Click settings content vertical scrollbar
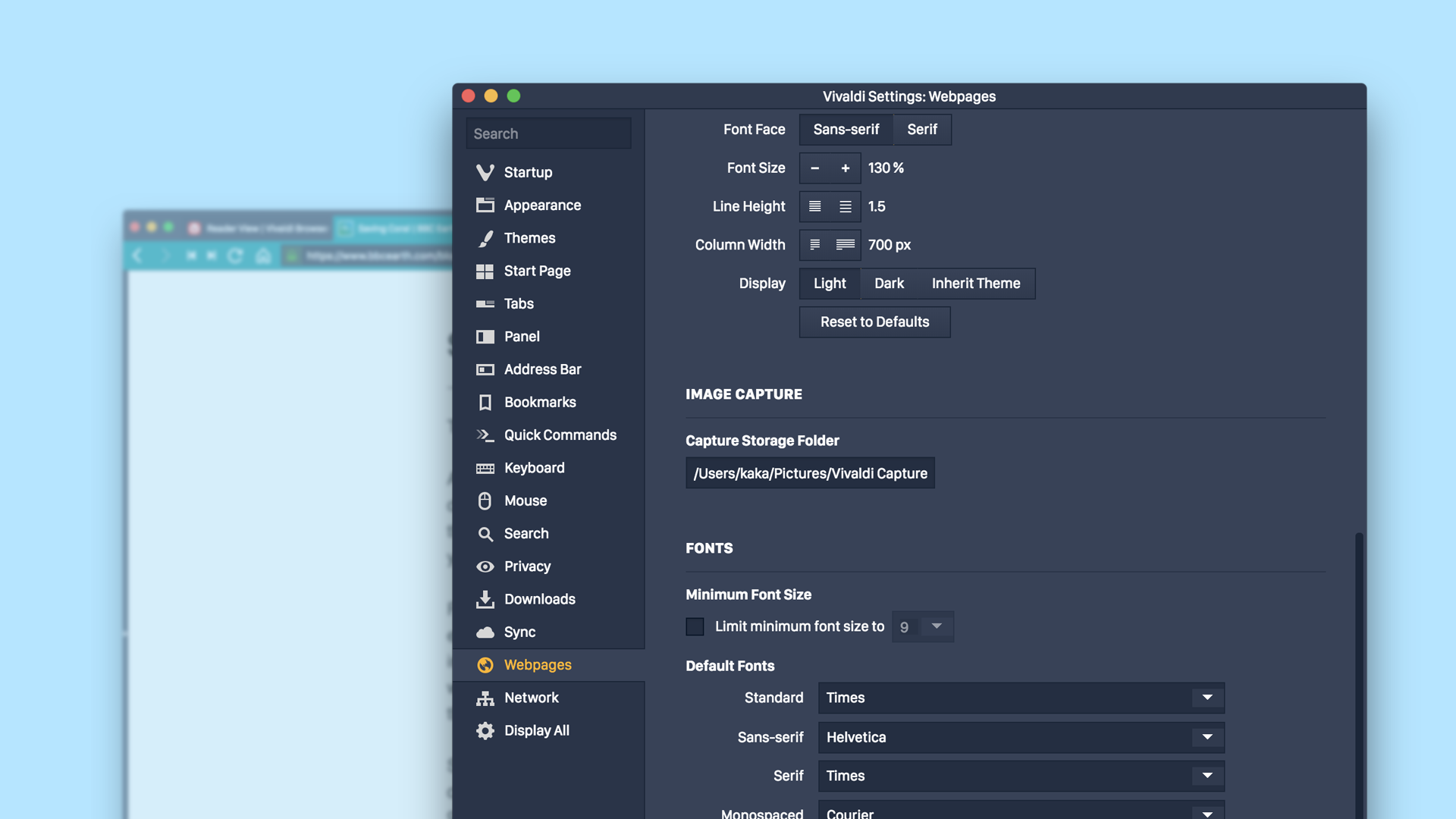Image resolution: width=1456 pixels, height=819 pixels. [1359, 675]
